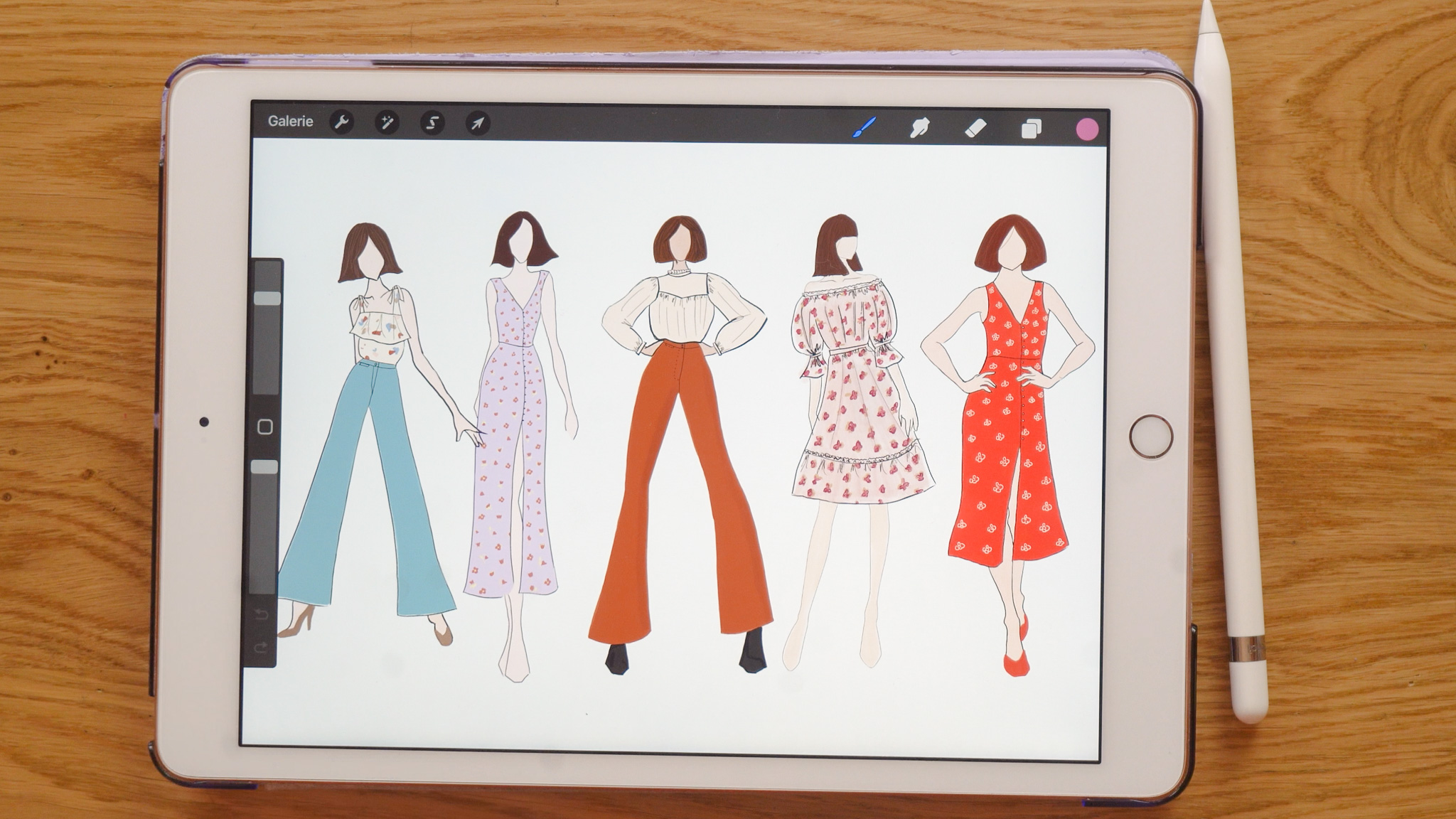Tap the iPad home button

(1150, 437)
